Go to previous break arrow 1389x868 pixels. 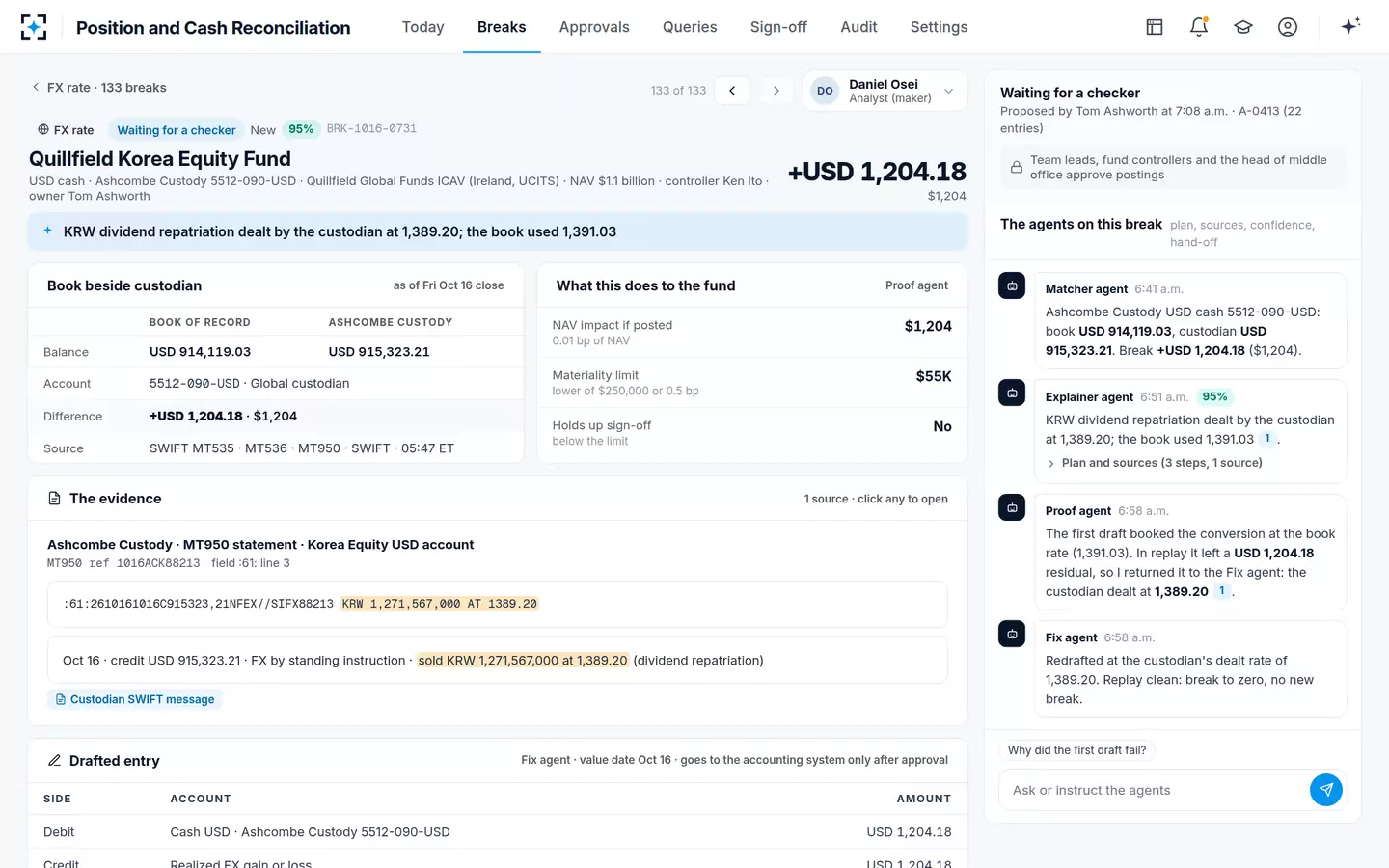click(x=732, y=91)
